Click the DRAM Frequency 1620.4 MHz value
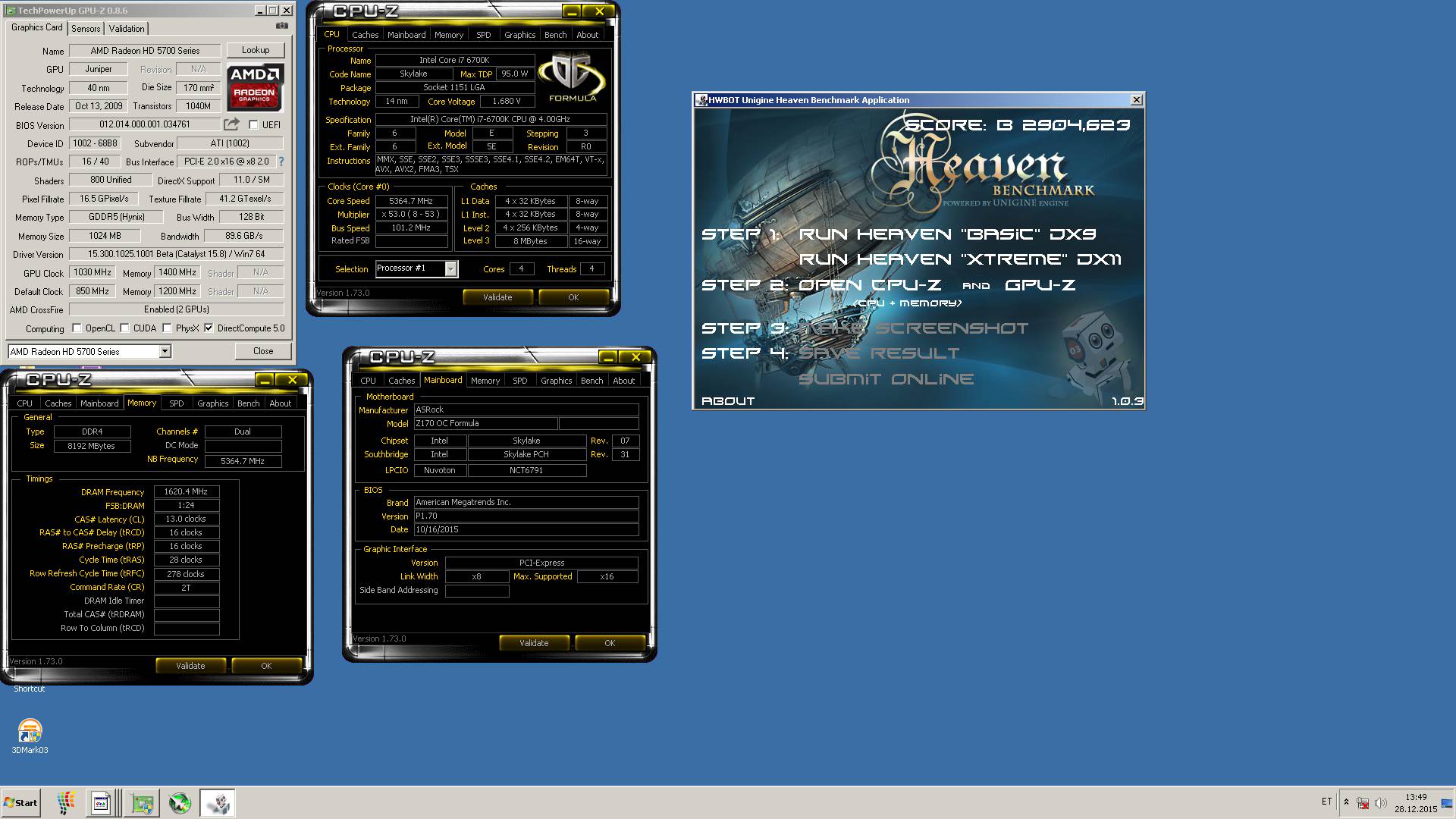The image size is (1456, 819). (x=187, y=491)
